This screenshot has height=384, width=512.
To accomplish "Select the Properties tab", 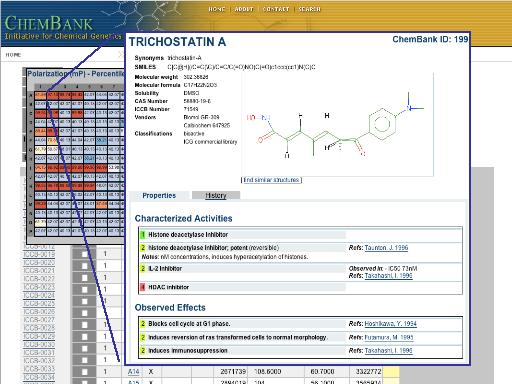I will pos(159,195).
